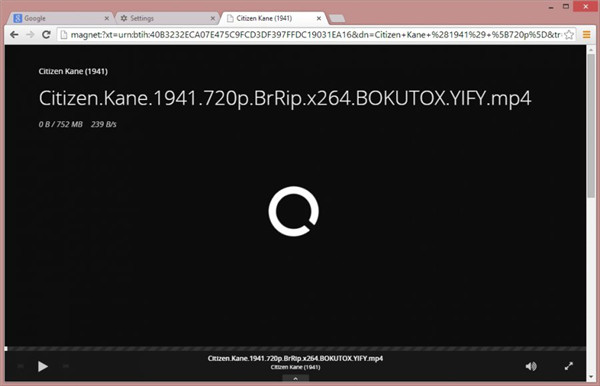This screenshot has width=600, height=386.
Task: Start playback with the play button
Action: [42, 366]
